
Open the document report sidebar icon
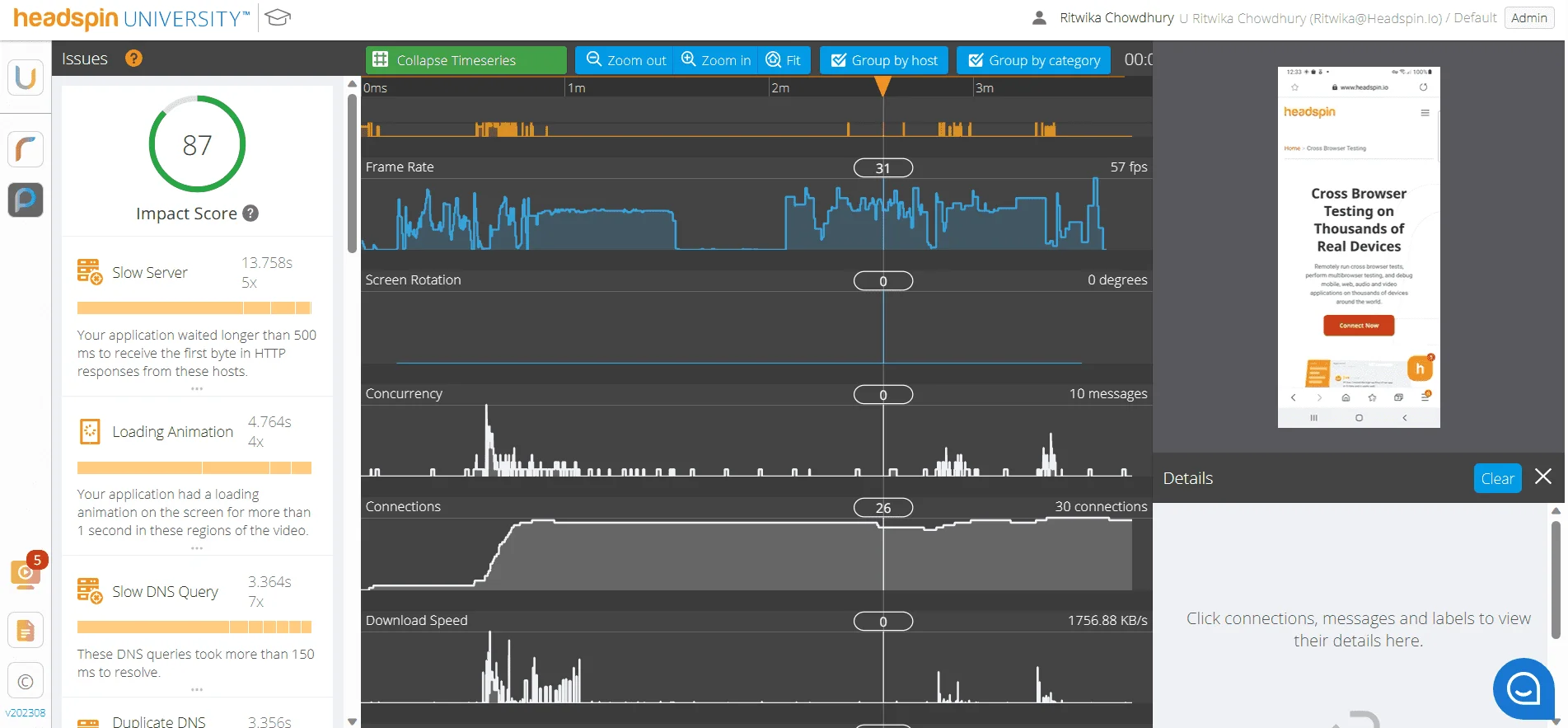pyautogui.click(x=26, y=631)
